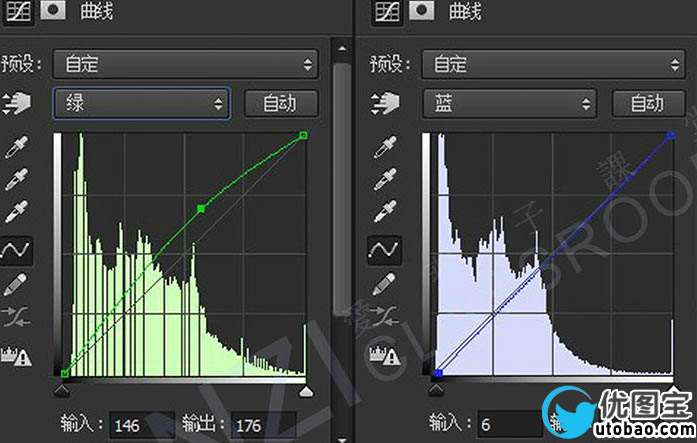
Task: Click green curve top-right end point
Action: 303,135
